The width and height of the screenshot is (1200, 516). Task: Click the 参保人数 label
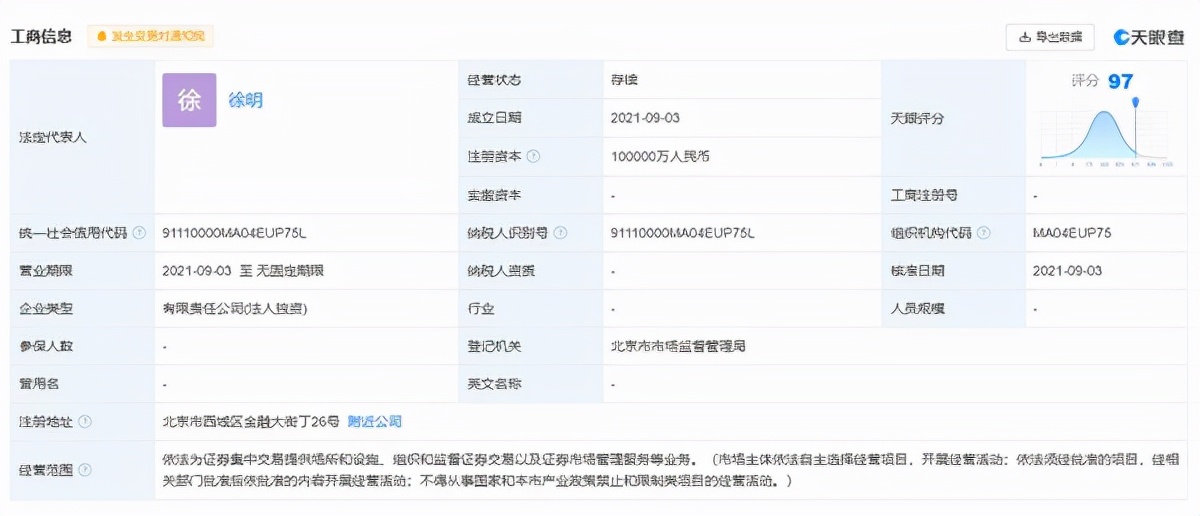45,346
